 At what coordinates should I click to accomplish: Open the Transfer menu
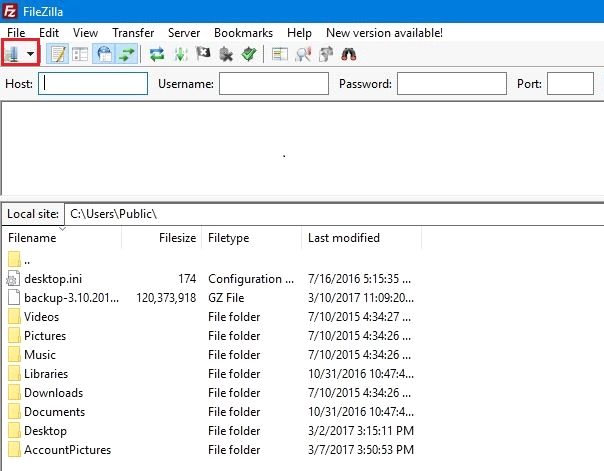click(x=133, y=33)
